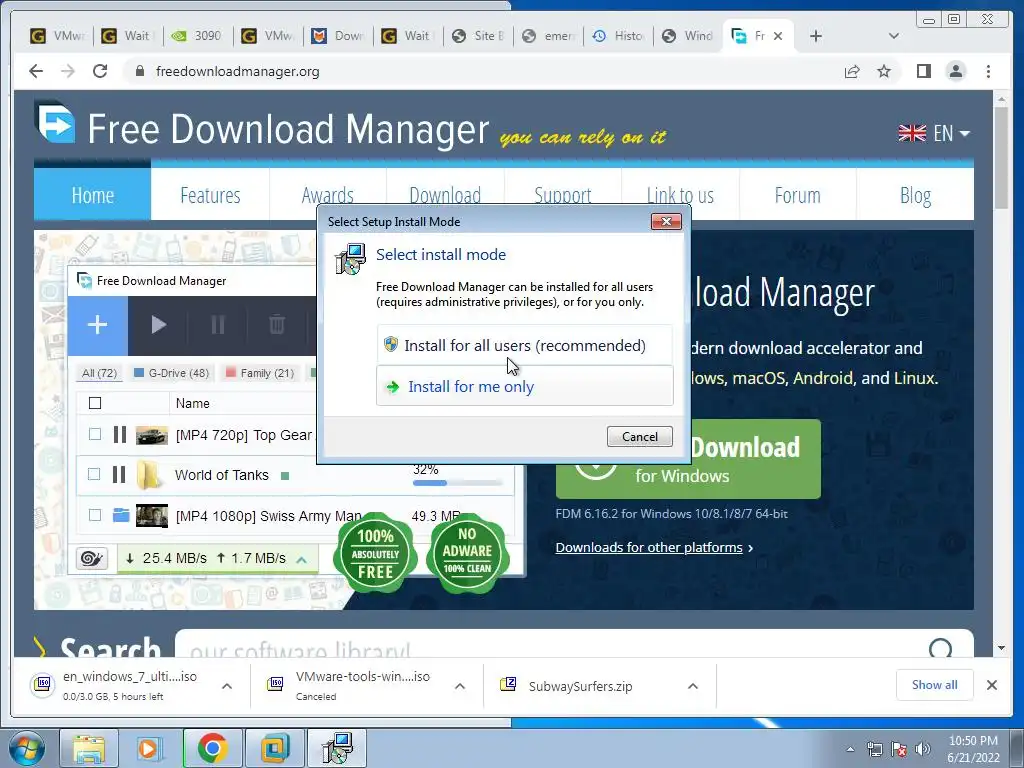1024x768 pixels.
Task: Open the Awards menu item
Action: pos(328,195)
